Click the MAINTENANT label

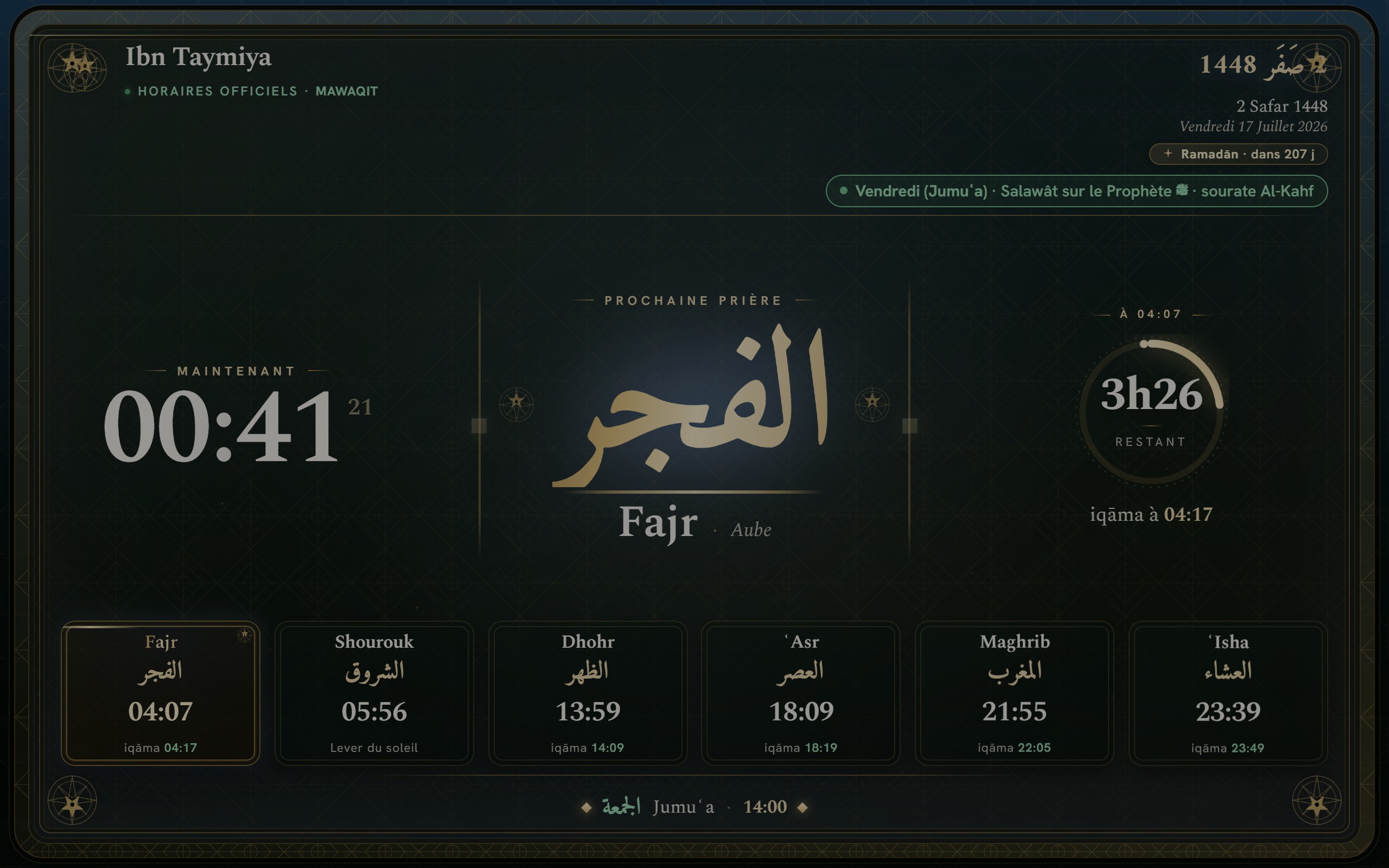click(x=237, y=372)
